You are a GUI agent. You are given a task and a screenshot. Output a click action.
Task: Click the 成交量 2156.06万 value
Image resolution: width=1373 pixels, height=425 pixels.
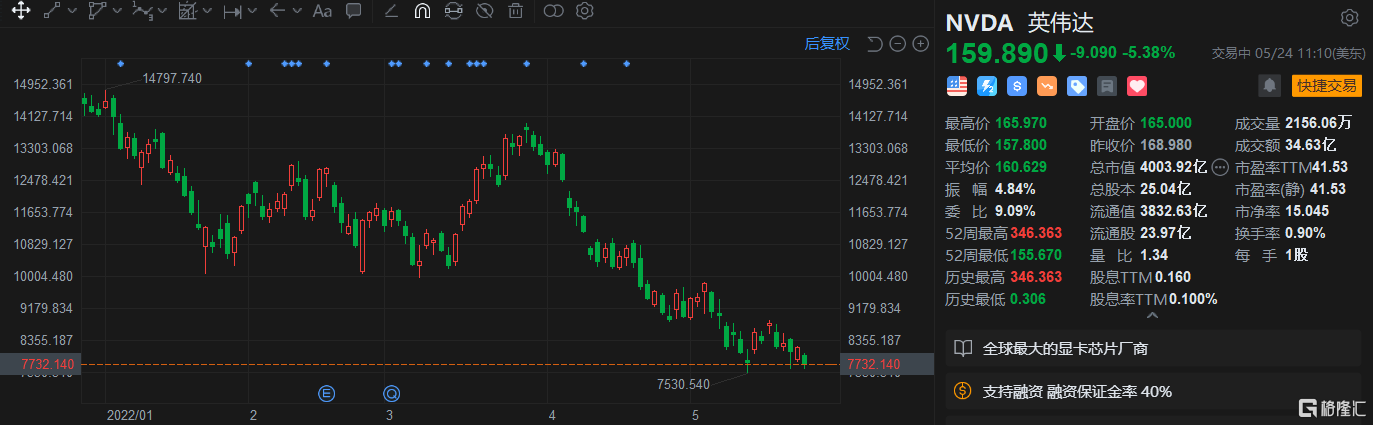tap(1316, 123)
